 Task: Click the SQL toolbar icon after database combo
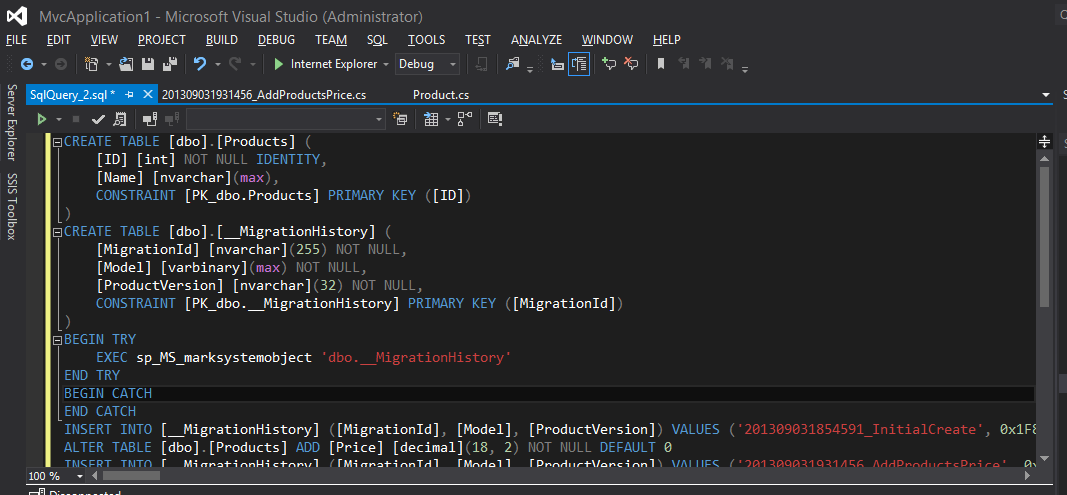click(401, 120)
